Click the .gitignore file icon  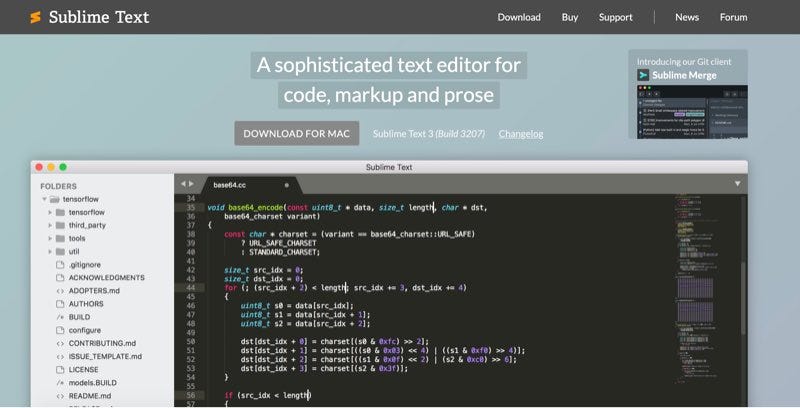click(x=60, y=265)
